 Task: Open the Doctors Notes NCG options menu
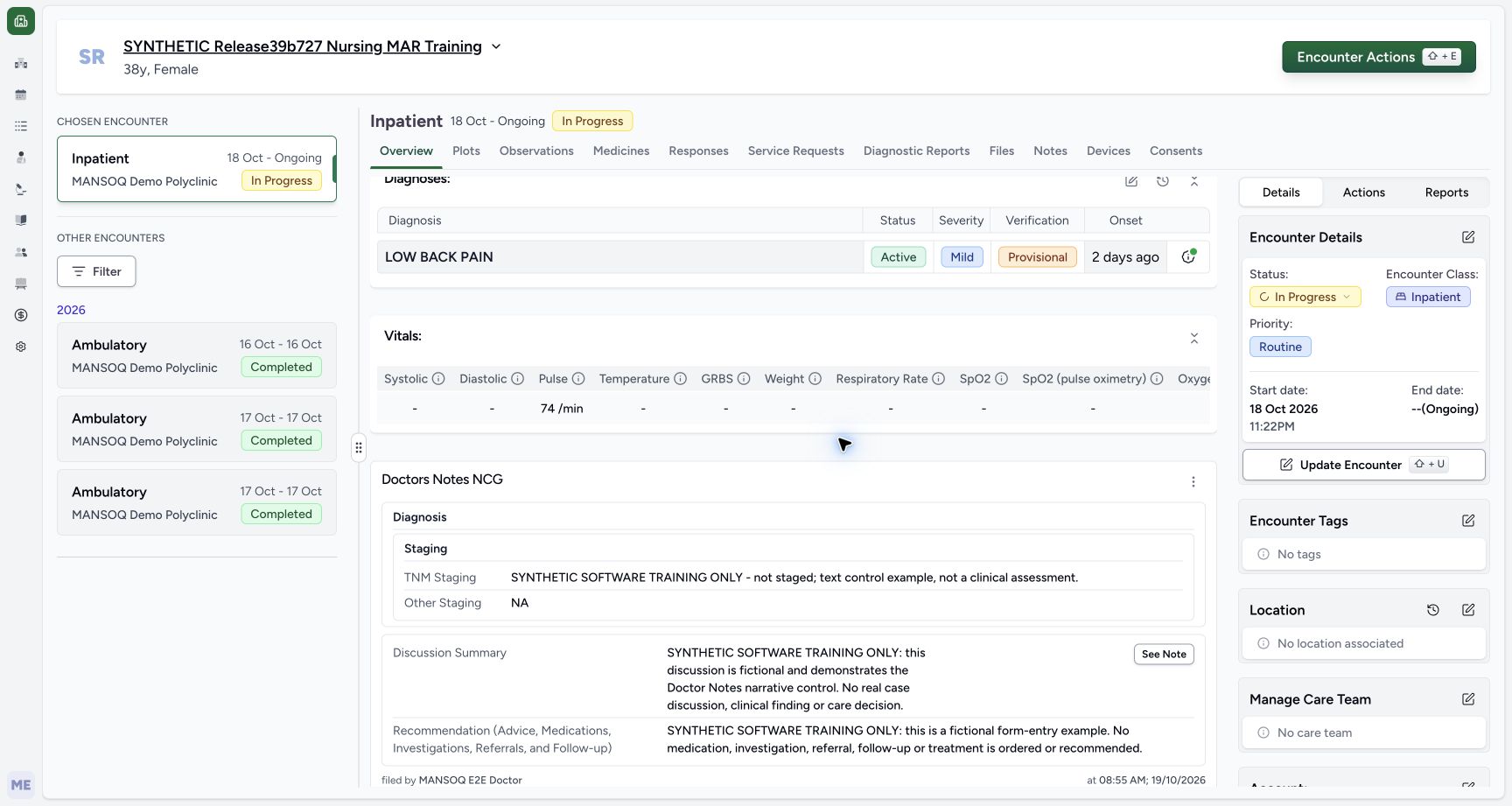(x=1193, y=482)
